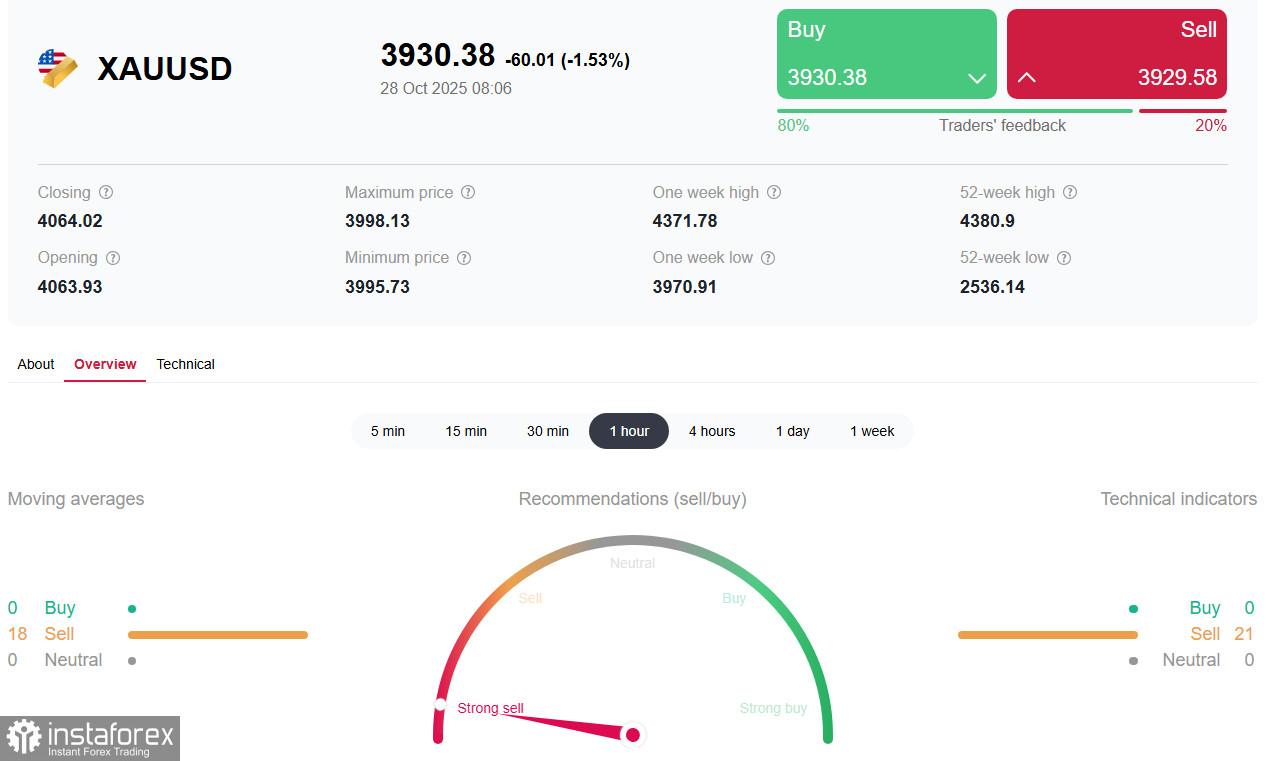Select the 1 week interval option

click(x=872, y=431)
